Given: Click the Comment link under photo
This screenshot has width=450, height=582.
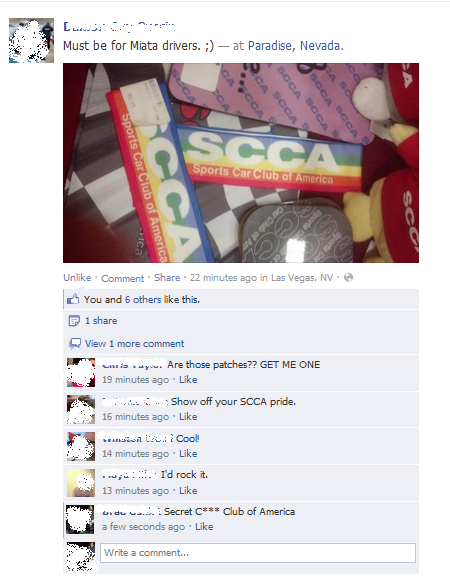Looking at the screenshot, I should pyautogui.click(x=123, y=278).
